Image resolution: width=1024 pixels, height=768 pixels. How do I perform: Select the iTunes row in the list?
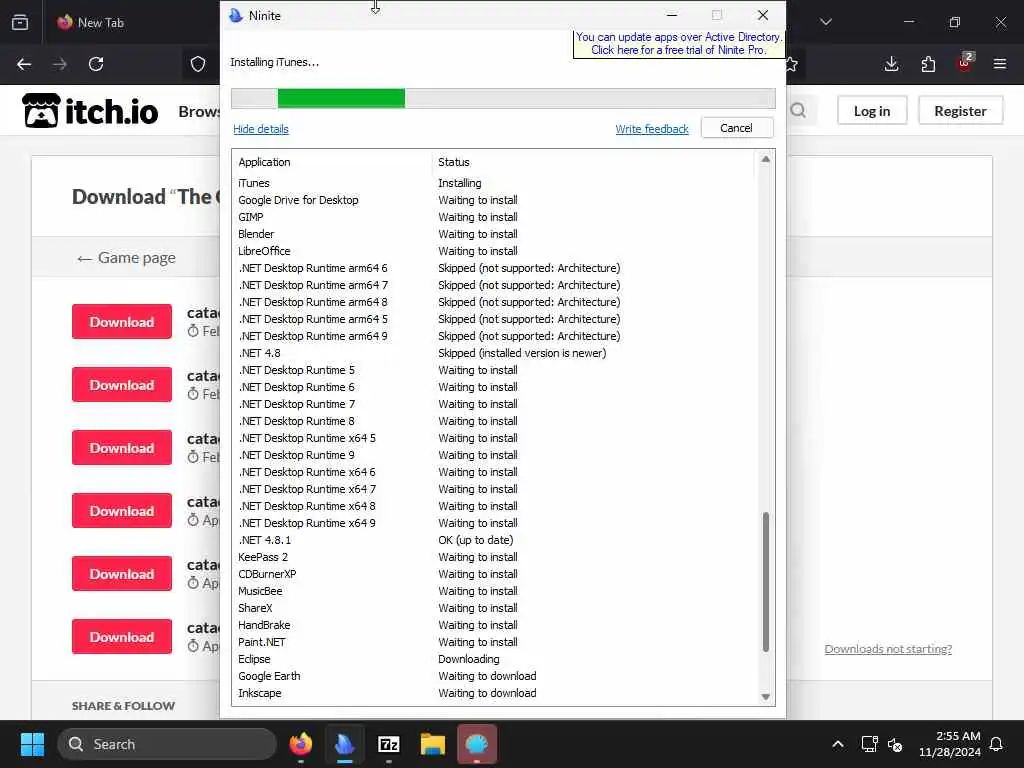tap(494, 183)
